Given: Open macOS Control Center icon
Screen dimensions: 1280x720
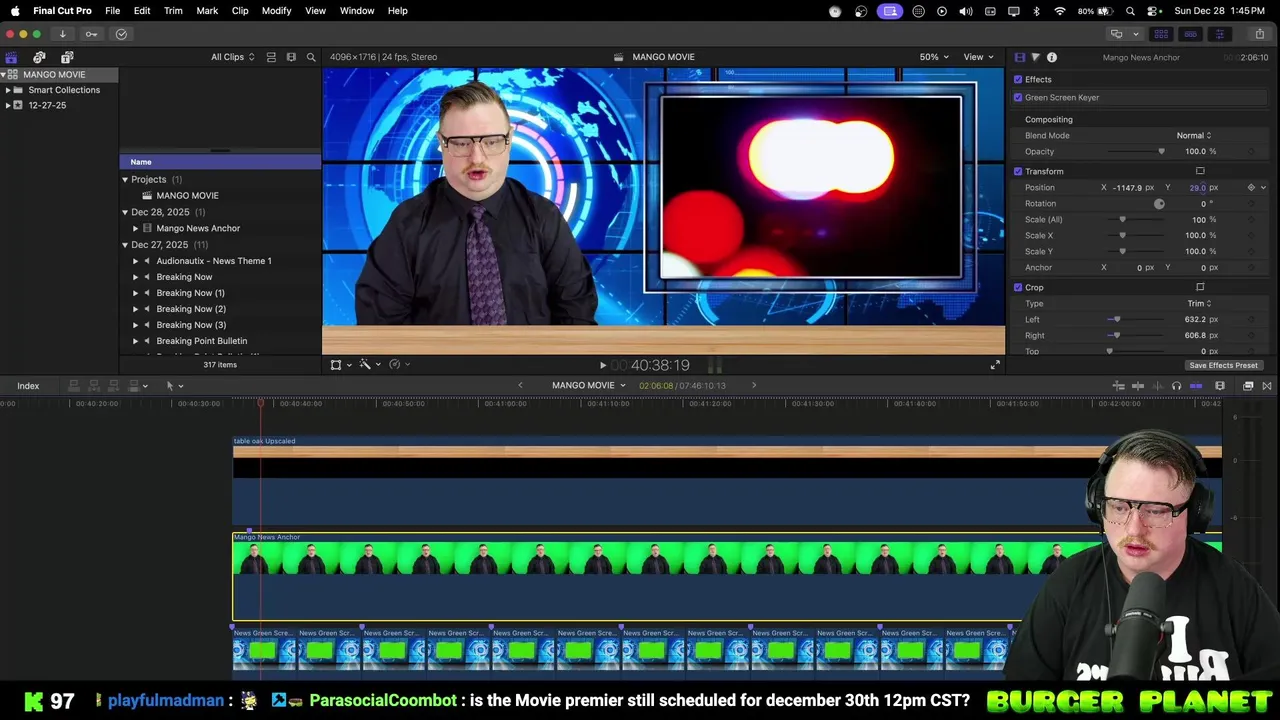Looking at the screenshot, I should [x=1152, y=11].
